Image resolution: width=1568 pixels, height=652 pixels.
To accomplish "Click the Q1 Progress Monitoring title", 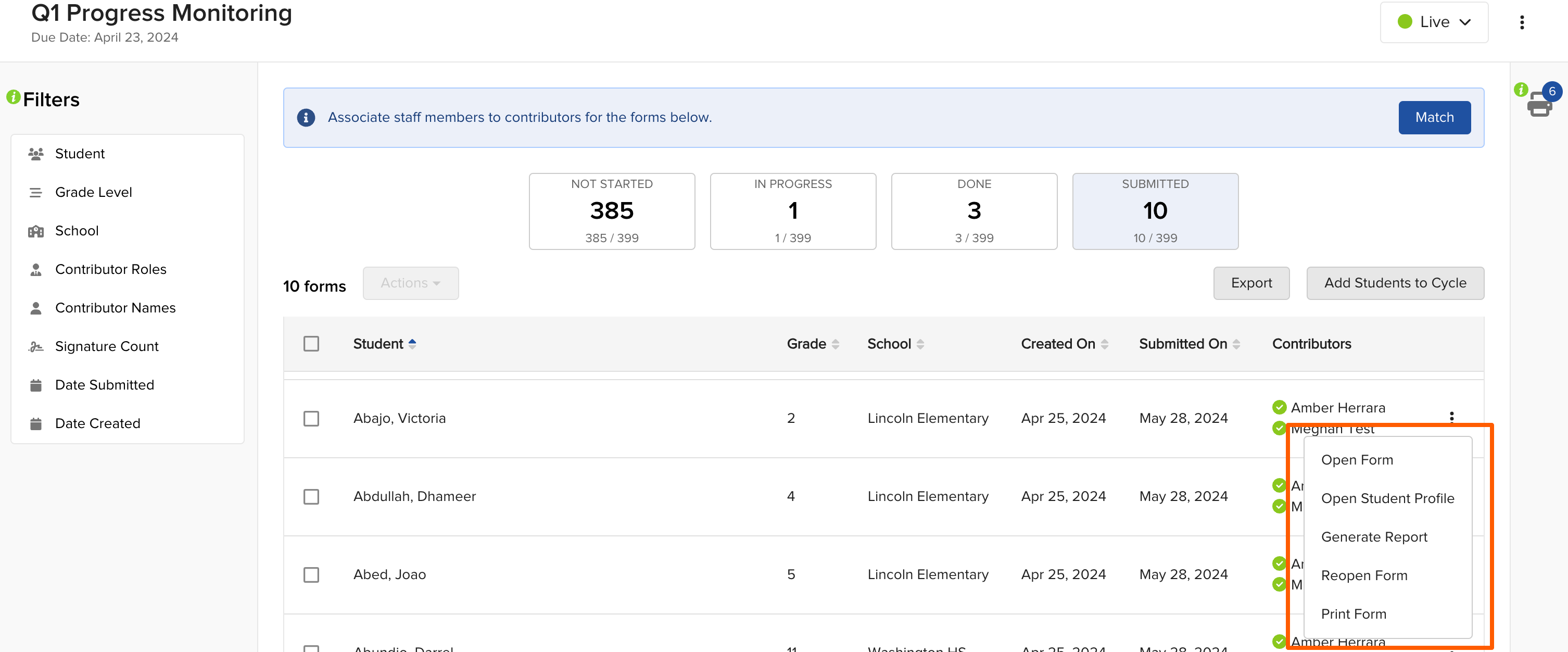I will pyautogui.click(x=161, y=13).
